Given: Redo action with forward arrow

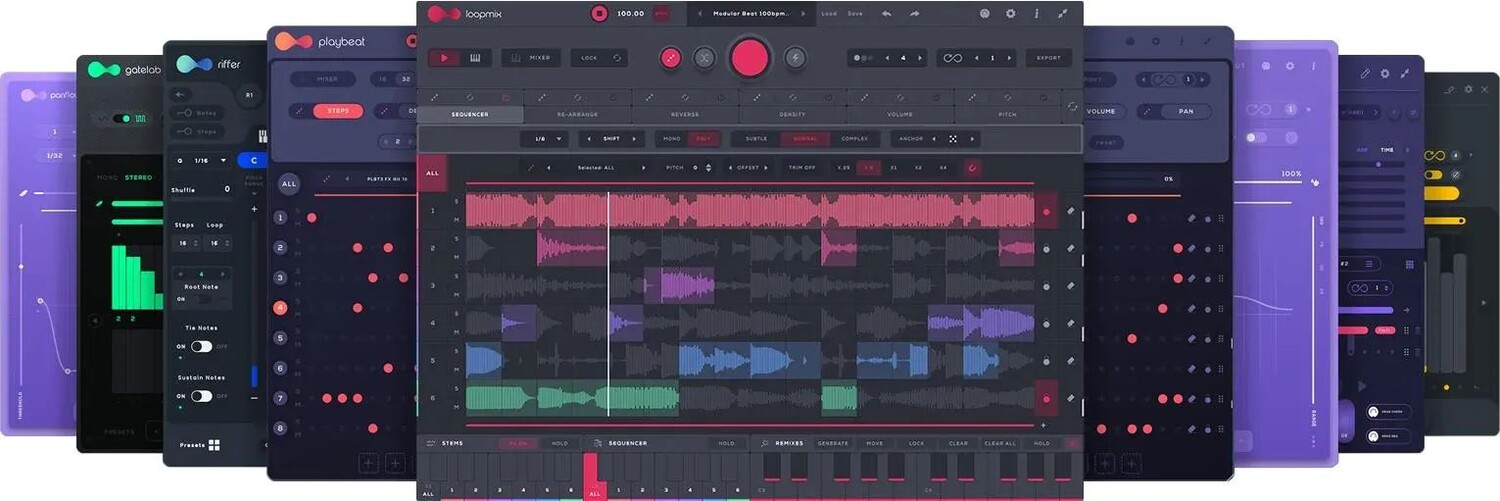Looking at the screenshot, I should pos(914,13).
